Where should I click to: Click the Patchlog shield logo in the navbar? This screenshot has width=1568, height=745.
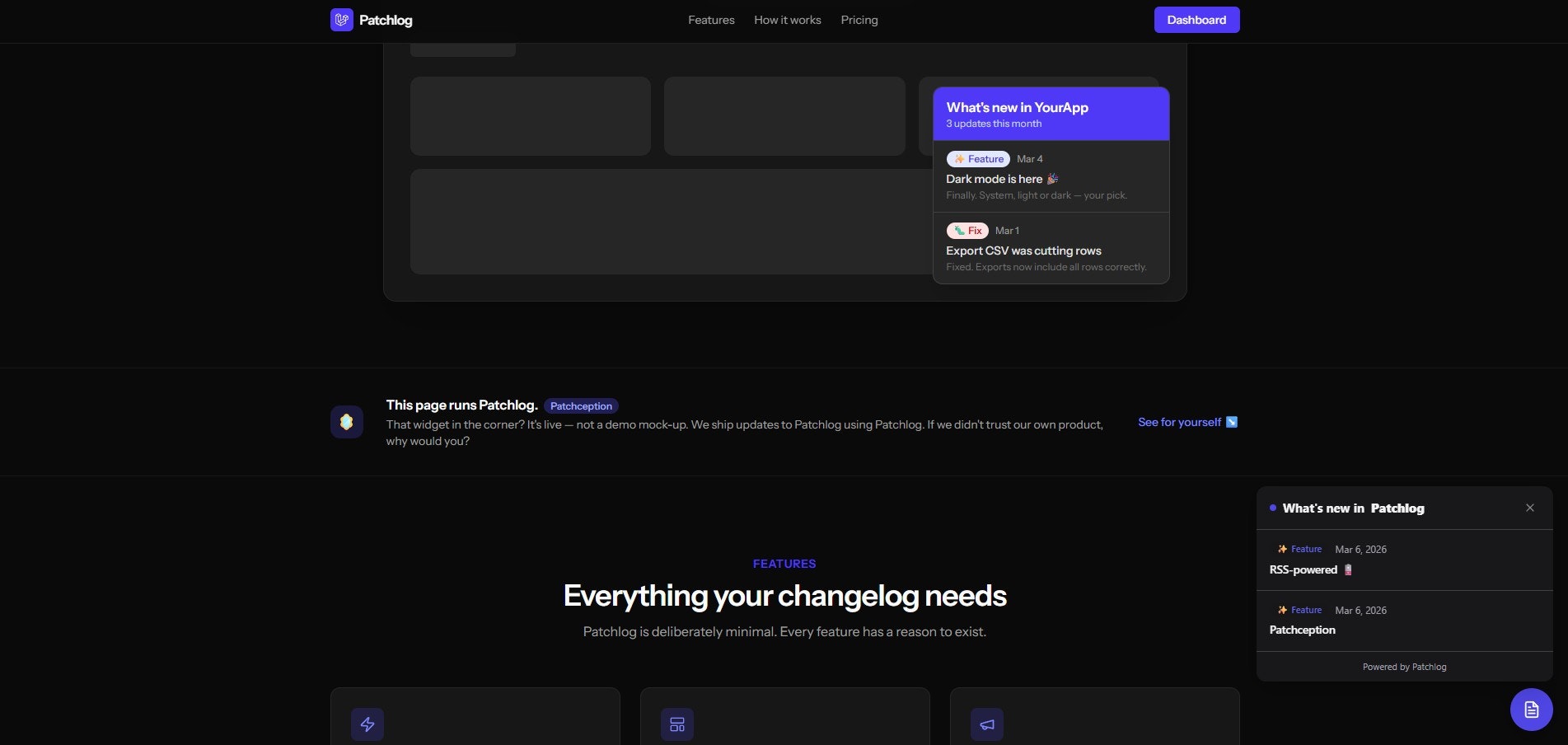tap(340, 19)
